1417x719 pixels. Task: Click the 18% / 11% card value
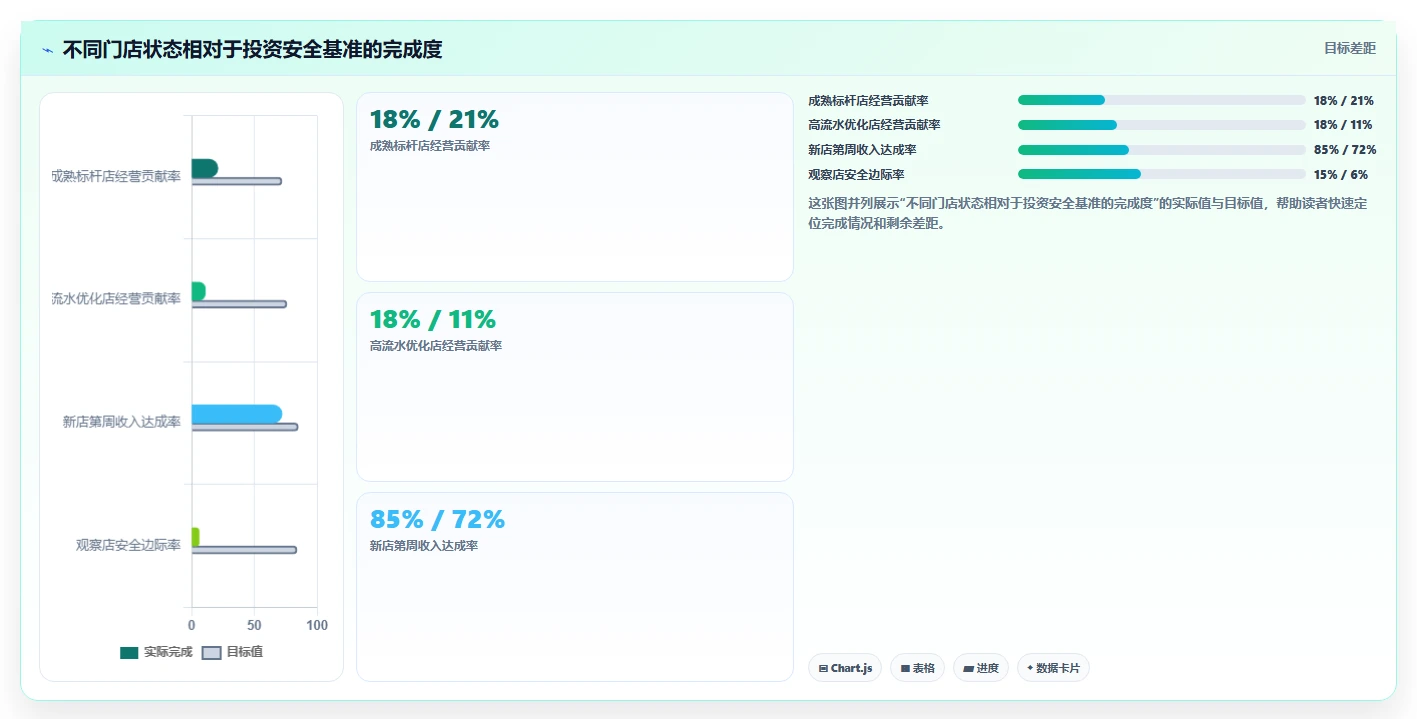[433, 320]
